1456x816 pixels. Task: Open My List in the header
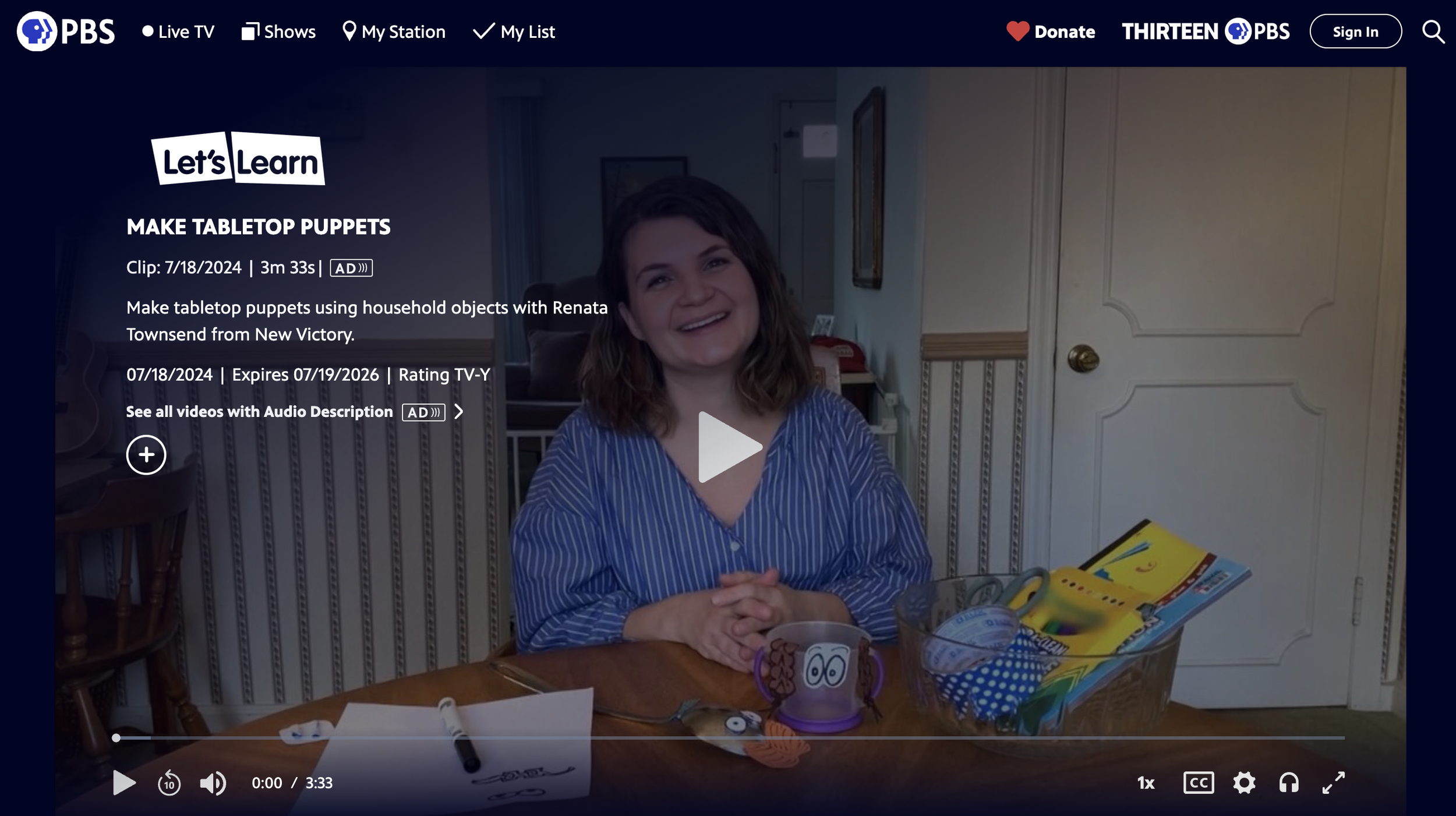(x=514, y=31)
